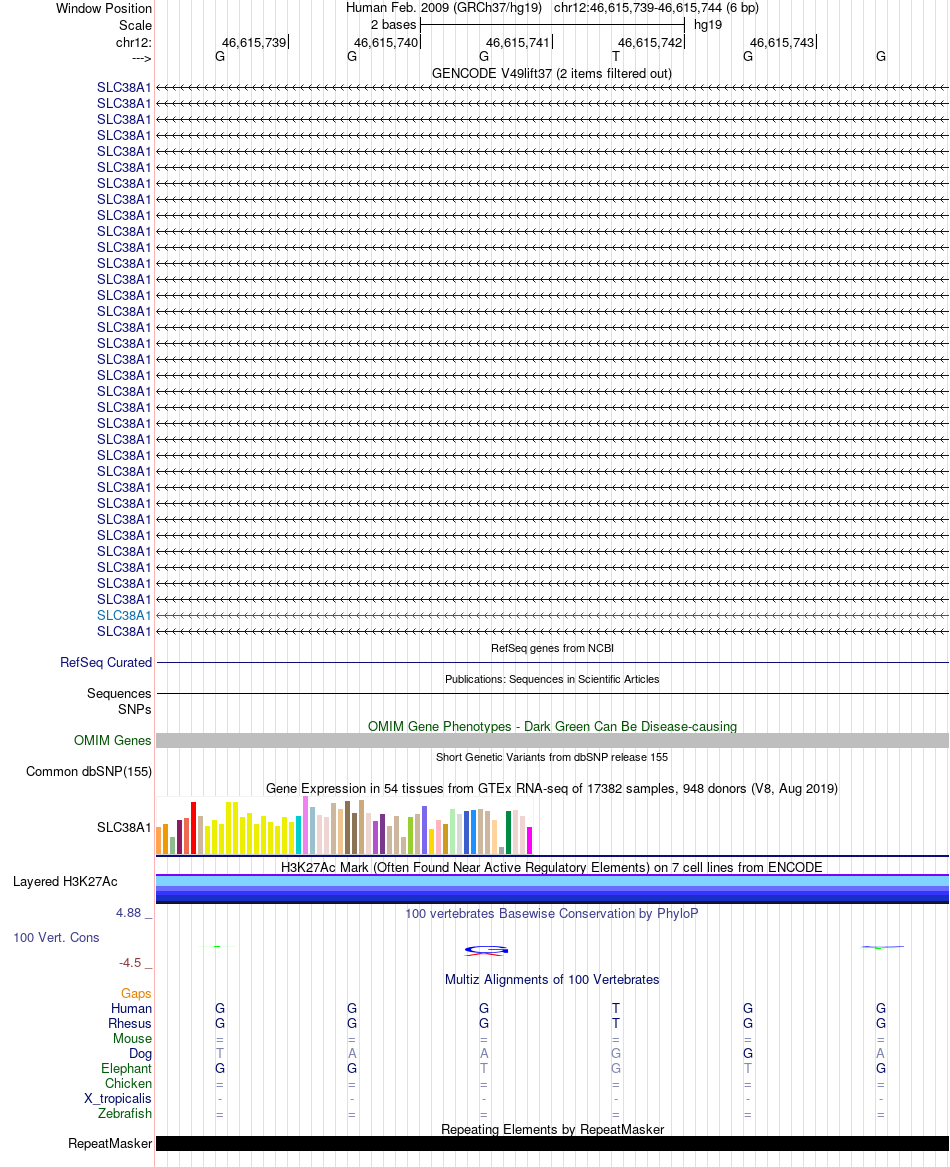Click the 'chr12:' ruler label
This screenshot has width=950, height=1167.
click(133, 42)
